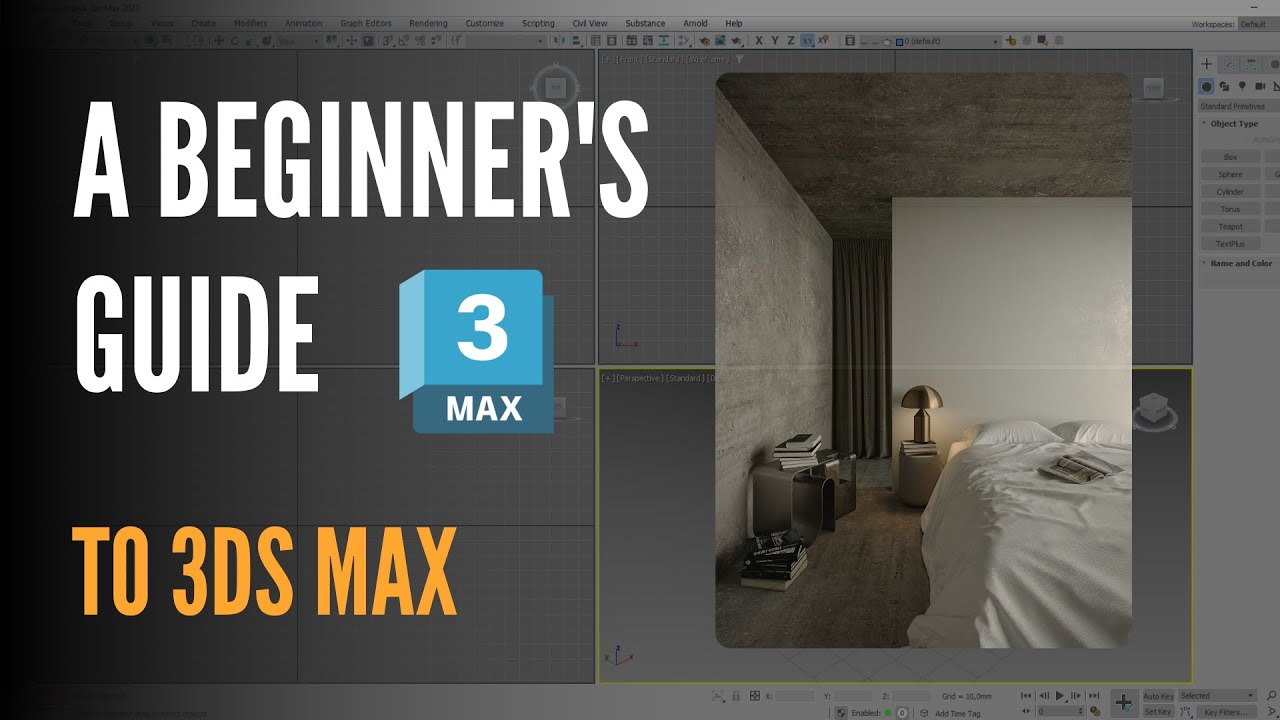Open the Rendering menu
The height and width of the screenshot is (720, 1280).
tap(428, 23)
